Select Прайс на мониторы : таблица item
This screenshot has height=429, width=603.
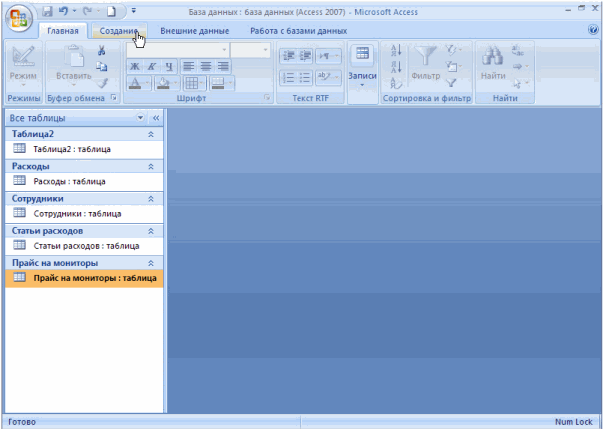(84, 278)
